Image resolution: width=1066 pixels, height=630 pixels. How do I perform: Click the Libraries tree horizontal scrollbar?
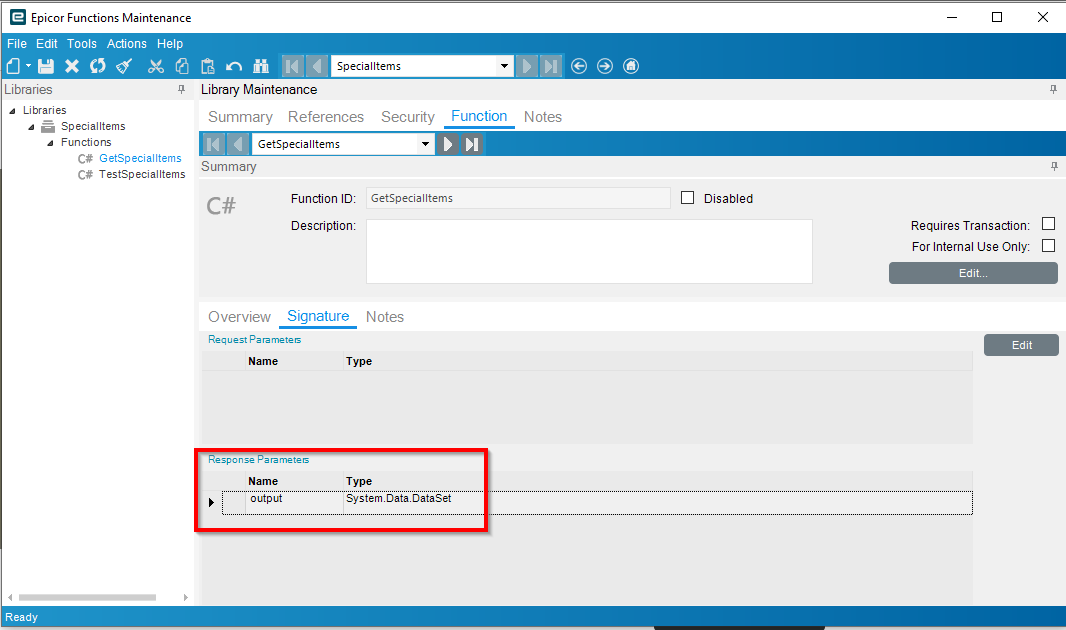(87, 597)
